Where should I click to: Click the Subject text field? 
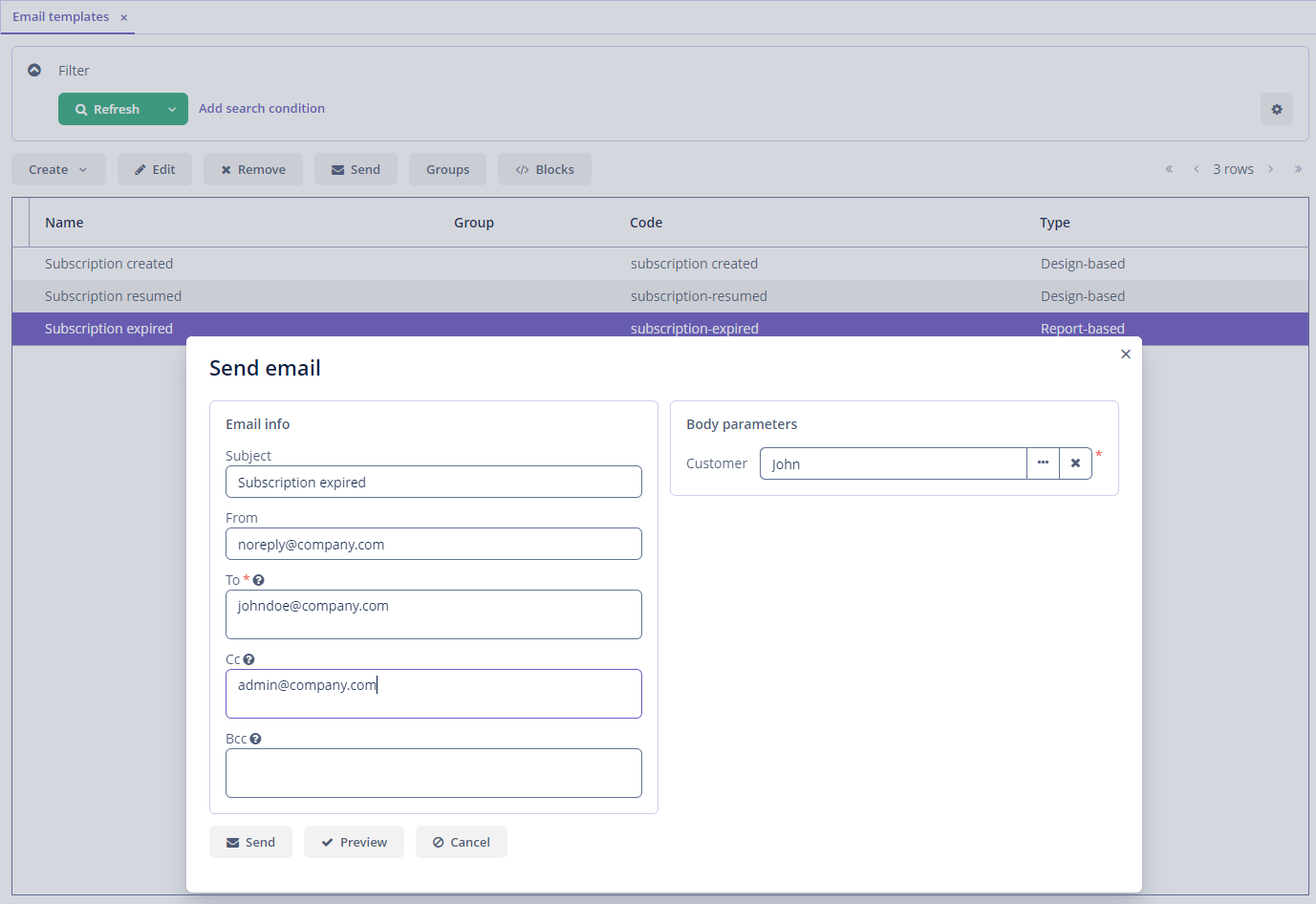[433, 482]
